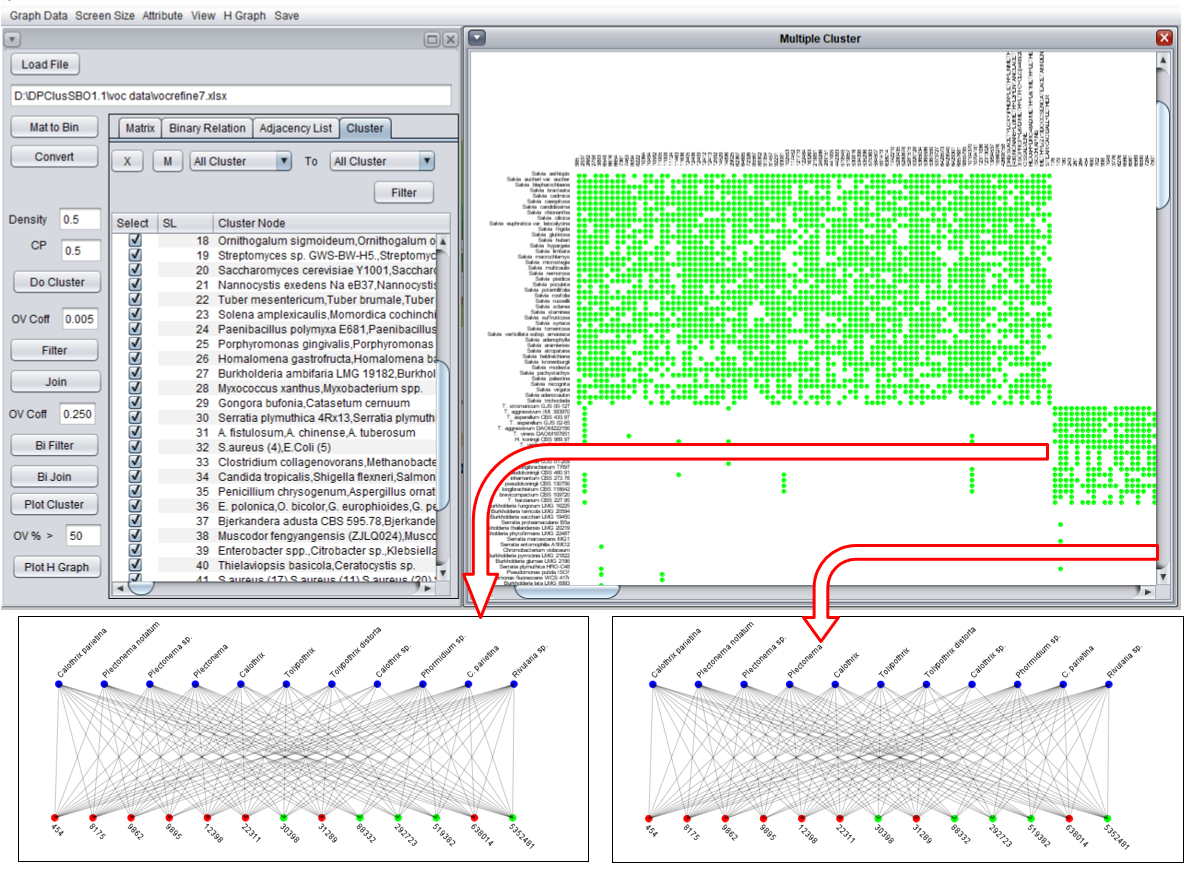The height and width of the screenshot is (871, 1187).
Task: Select row Gongora bufonia,Catasetum cernuum
Action: tap(275, 403)
